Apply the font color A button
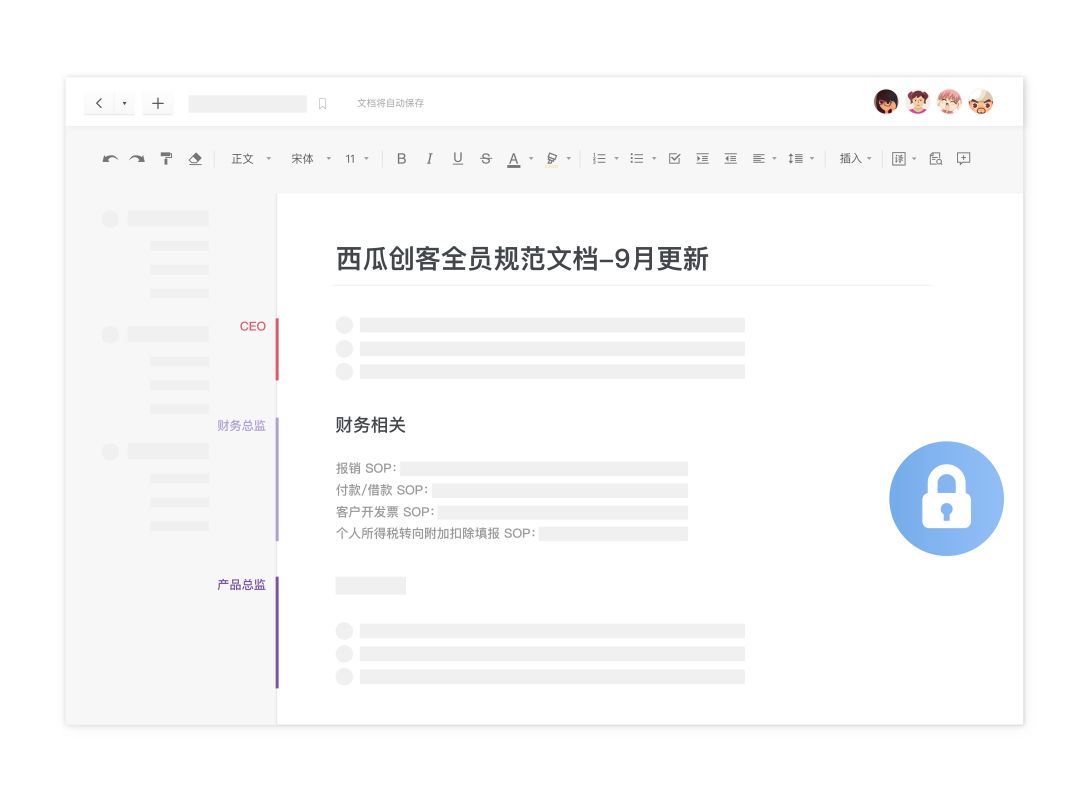This screenshot has width=1080, height=803. point(513,160)
